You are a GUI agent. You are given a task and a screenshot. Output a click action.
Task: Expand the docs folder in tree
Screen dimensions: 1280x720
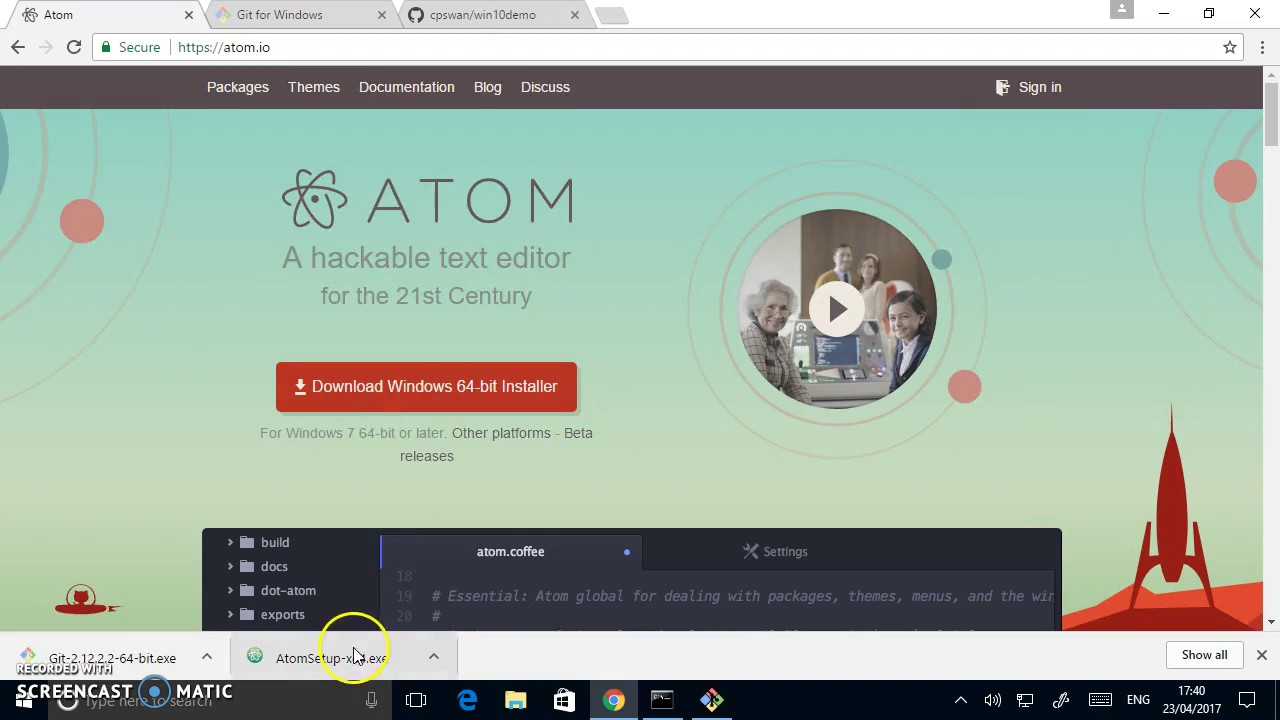(230, 566)
